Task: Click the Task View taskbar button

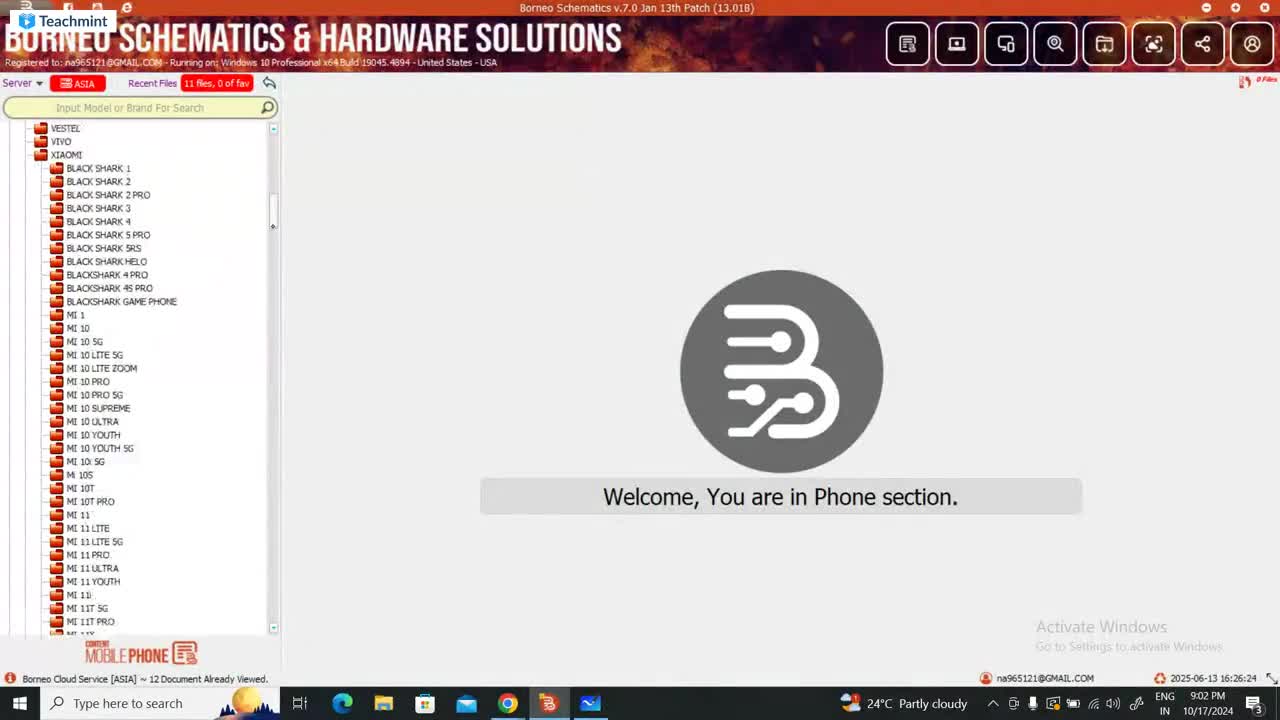Action: tap(299, 703)
